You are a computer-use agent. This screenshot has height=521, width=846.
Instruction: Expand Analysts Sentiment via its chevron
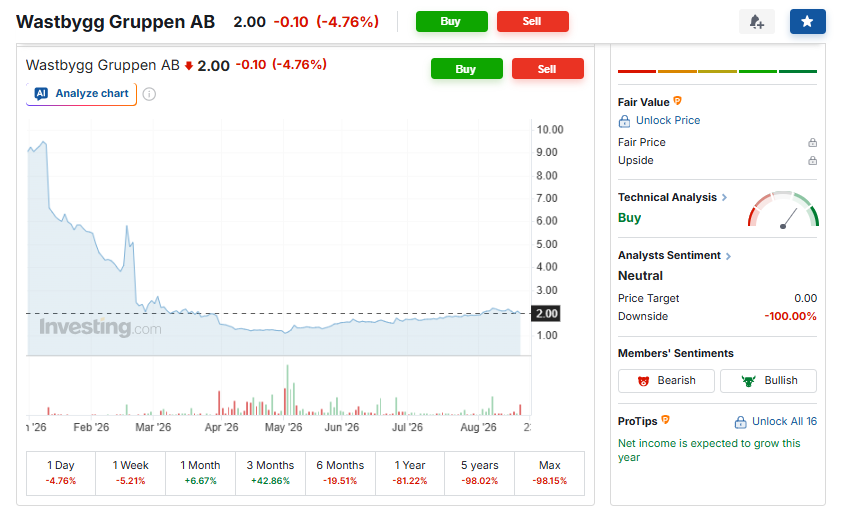pyautogui.click(x=728, y=256)
